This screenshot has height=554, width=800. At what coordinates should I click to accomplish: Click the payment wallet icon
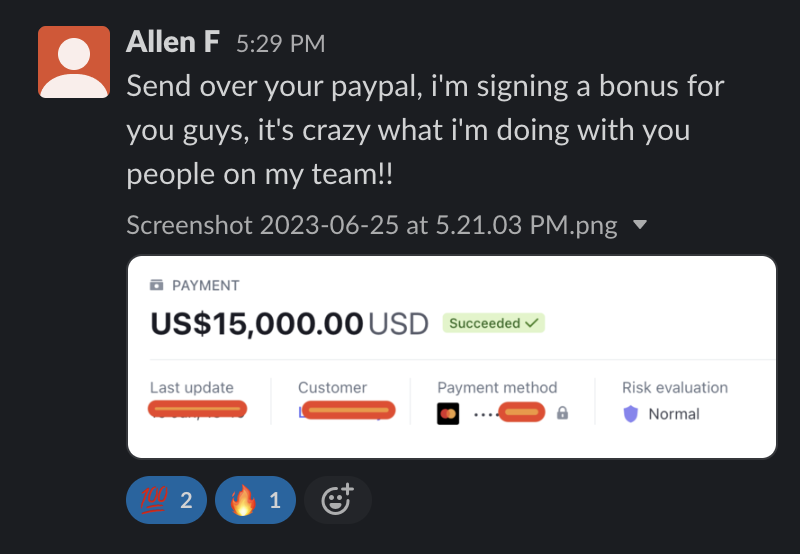click(x=157, y=285)
